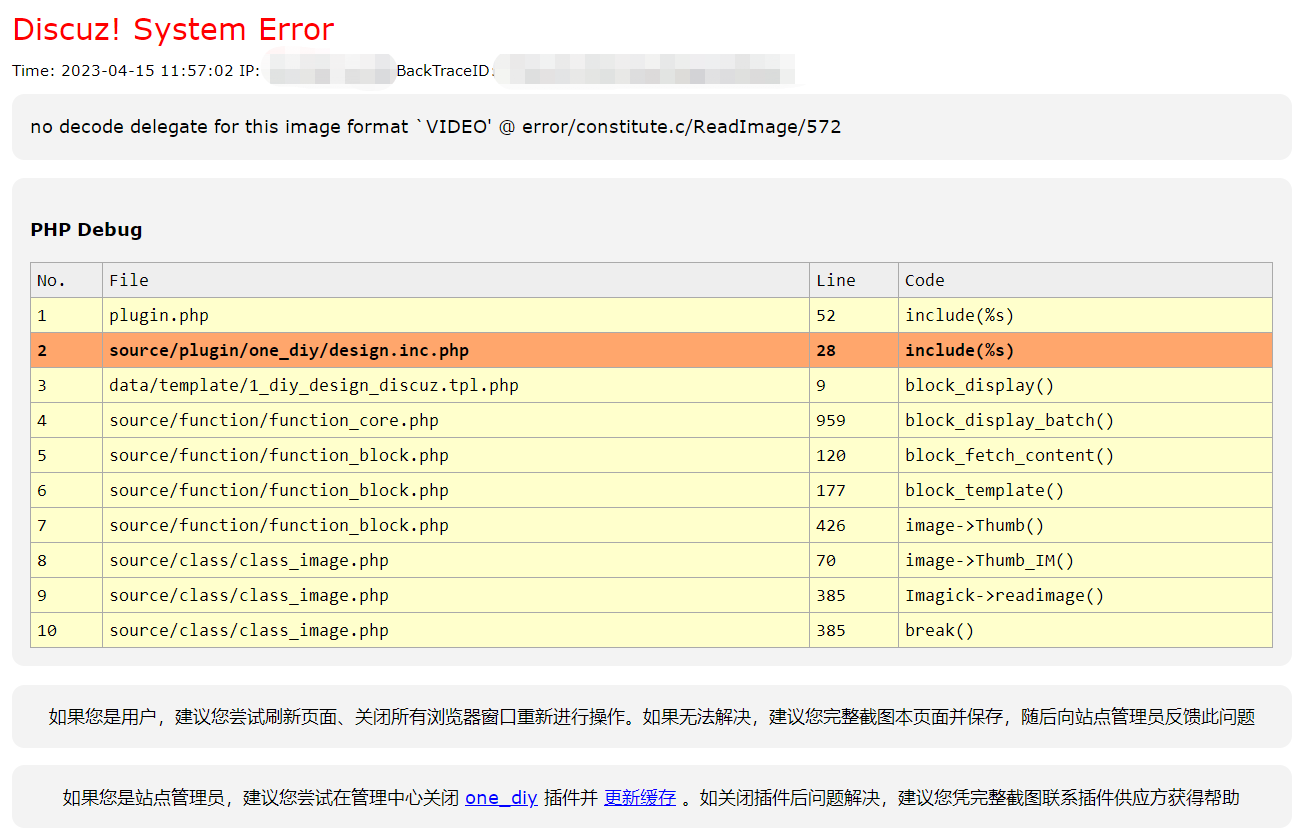Click line number 177
Viewport: 1301px width, 833px height.
(x=853, y=490)
